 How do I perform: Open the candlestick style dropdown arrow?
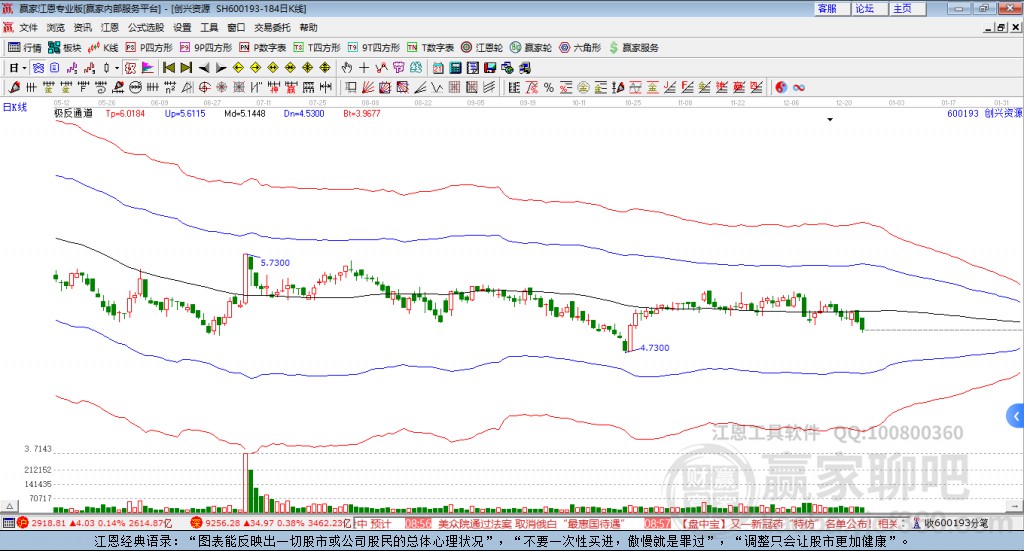pyautogui.click(x=116, y=68)
